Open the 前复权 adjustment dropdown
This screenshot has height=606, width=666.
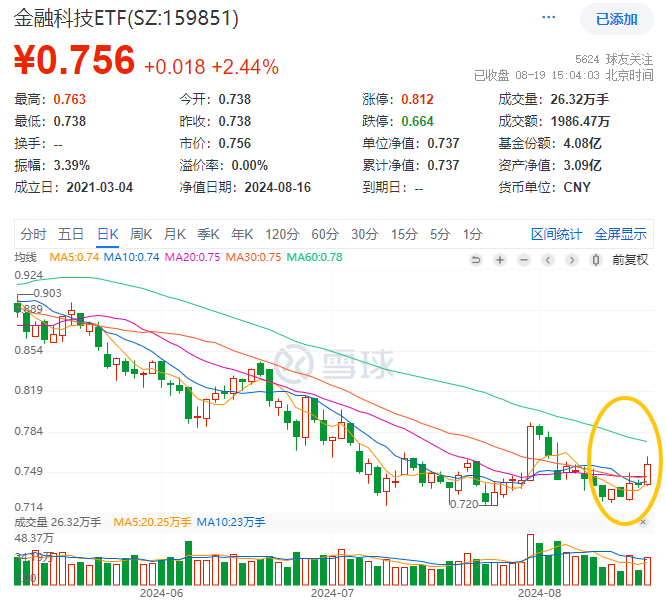[x=630, y=259]
